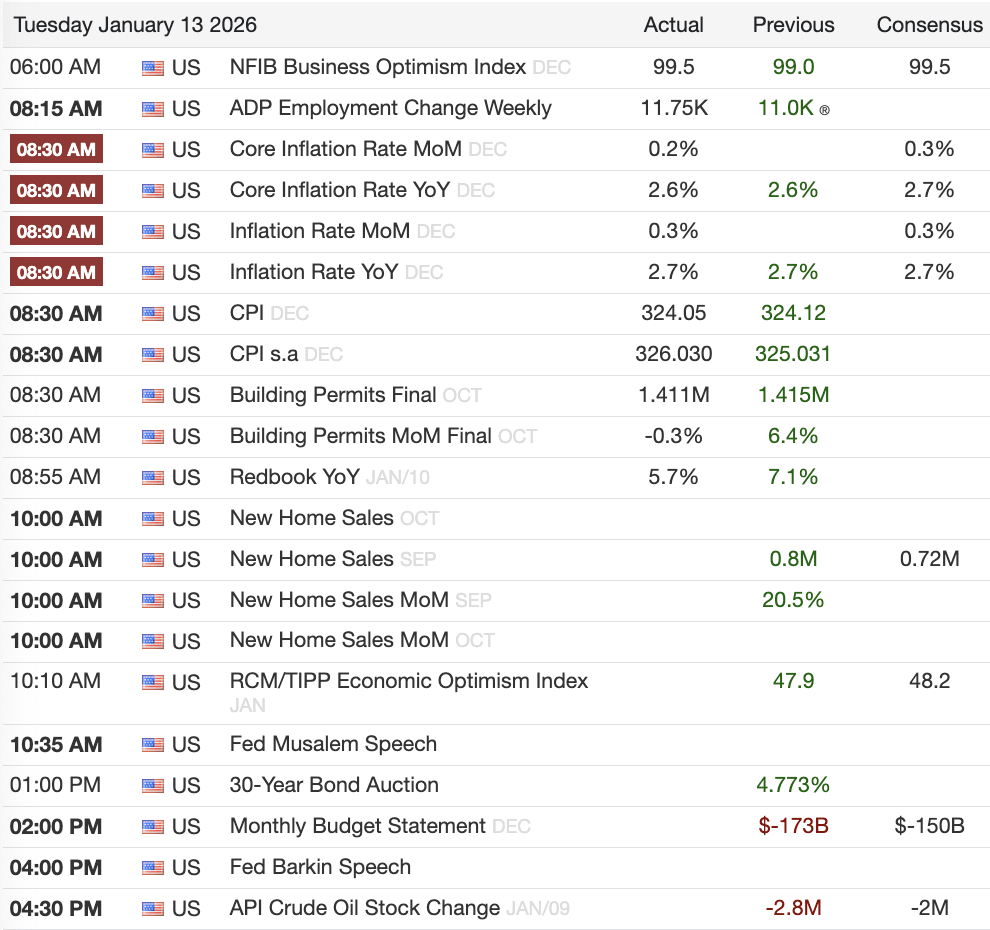Screen dimensions: 990x930
Task: Click the US flag beside NFIB Business Optimism Index
Action: [152, 67]
